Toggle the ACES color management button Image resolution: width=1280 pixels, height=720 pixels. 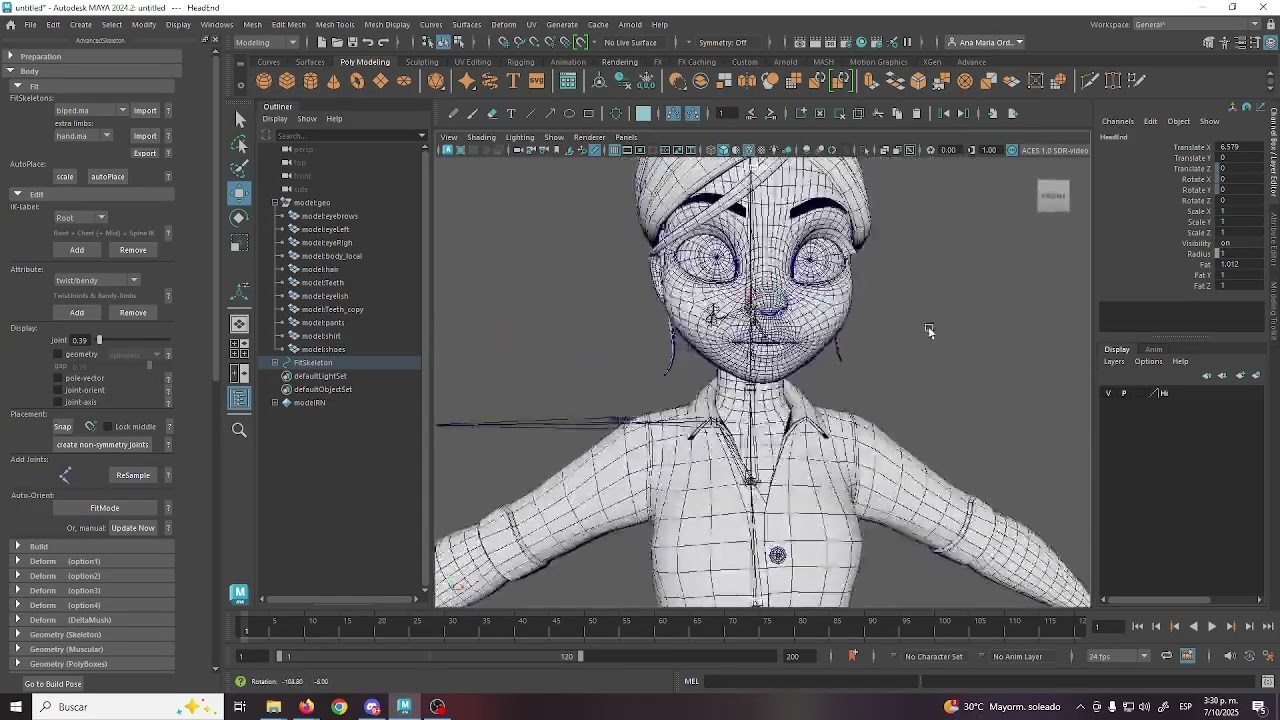coord(1012,150)
